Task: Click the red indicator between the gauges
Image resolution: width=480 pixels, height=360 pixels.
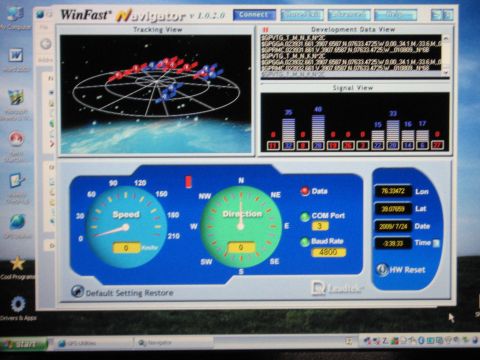Action: click(188, 182)
